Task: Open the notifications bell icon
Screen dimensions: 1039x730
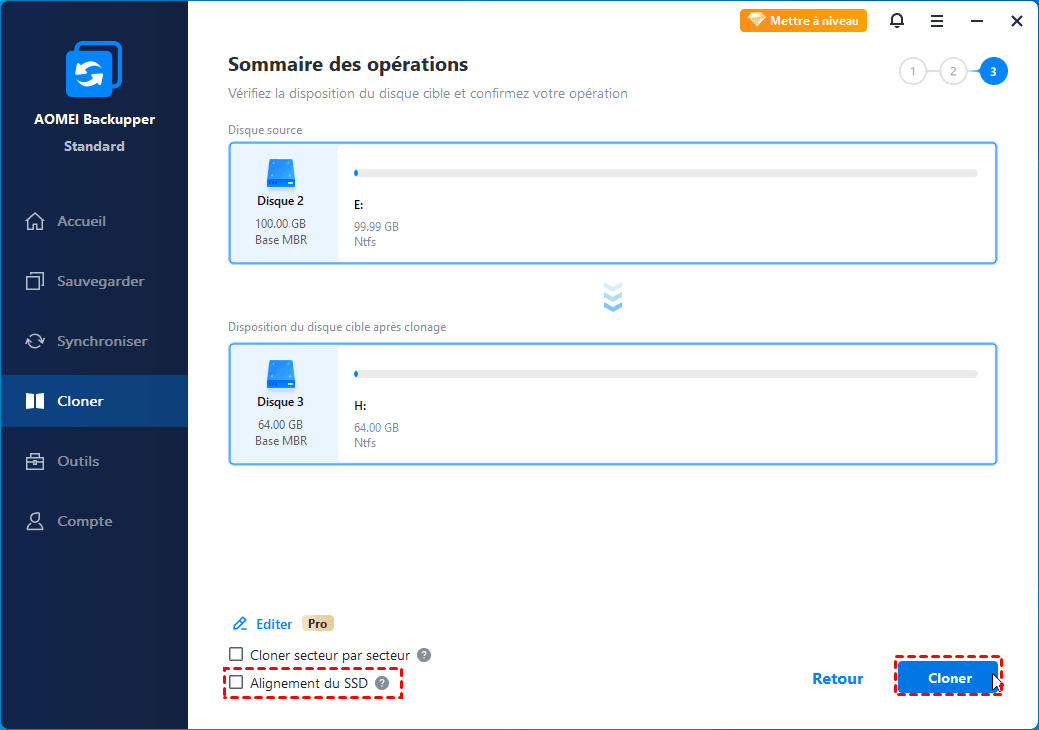Action: pyautogui.click(x=897, y=21)
